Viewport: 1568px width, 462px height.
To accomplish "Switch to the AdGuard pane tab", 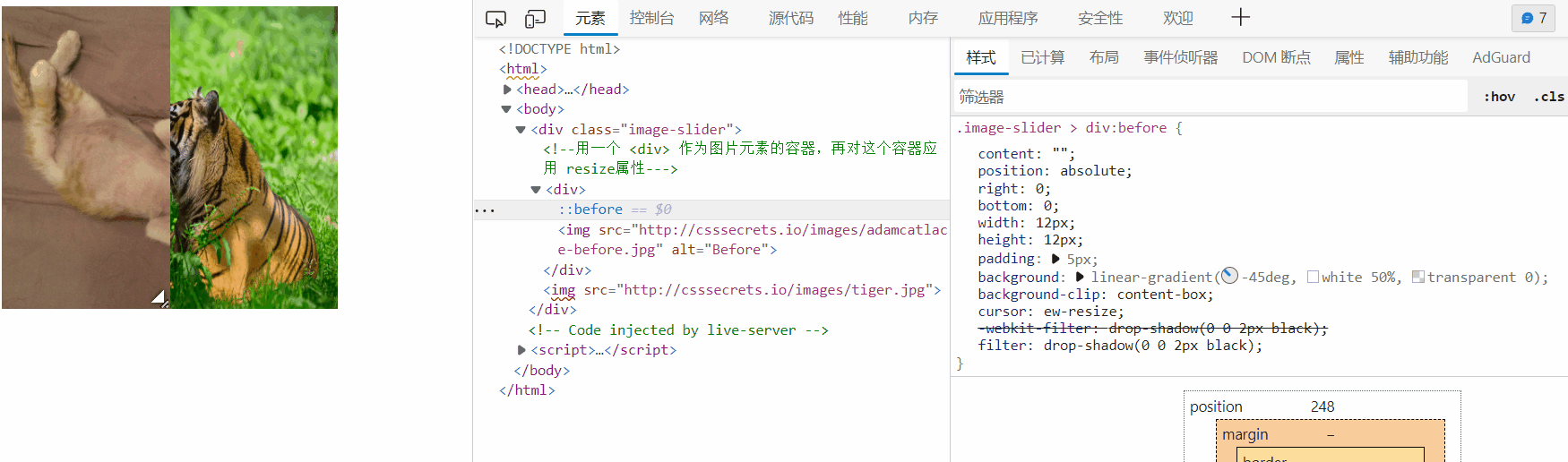I will coord(1502,57).
